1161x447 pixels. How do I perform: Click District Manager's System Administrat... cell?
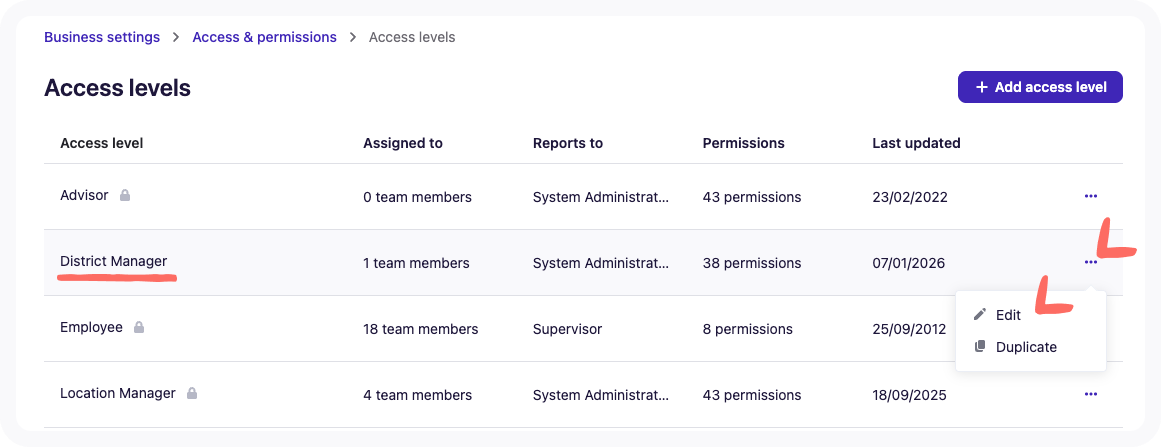pyautogui.click(x=601, y=263)
